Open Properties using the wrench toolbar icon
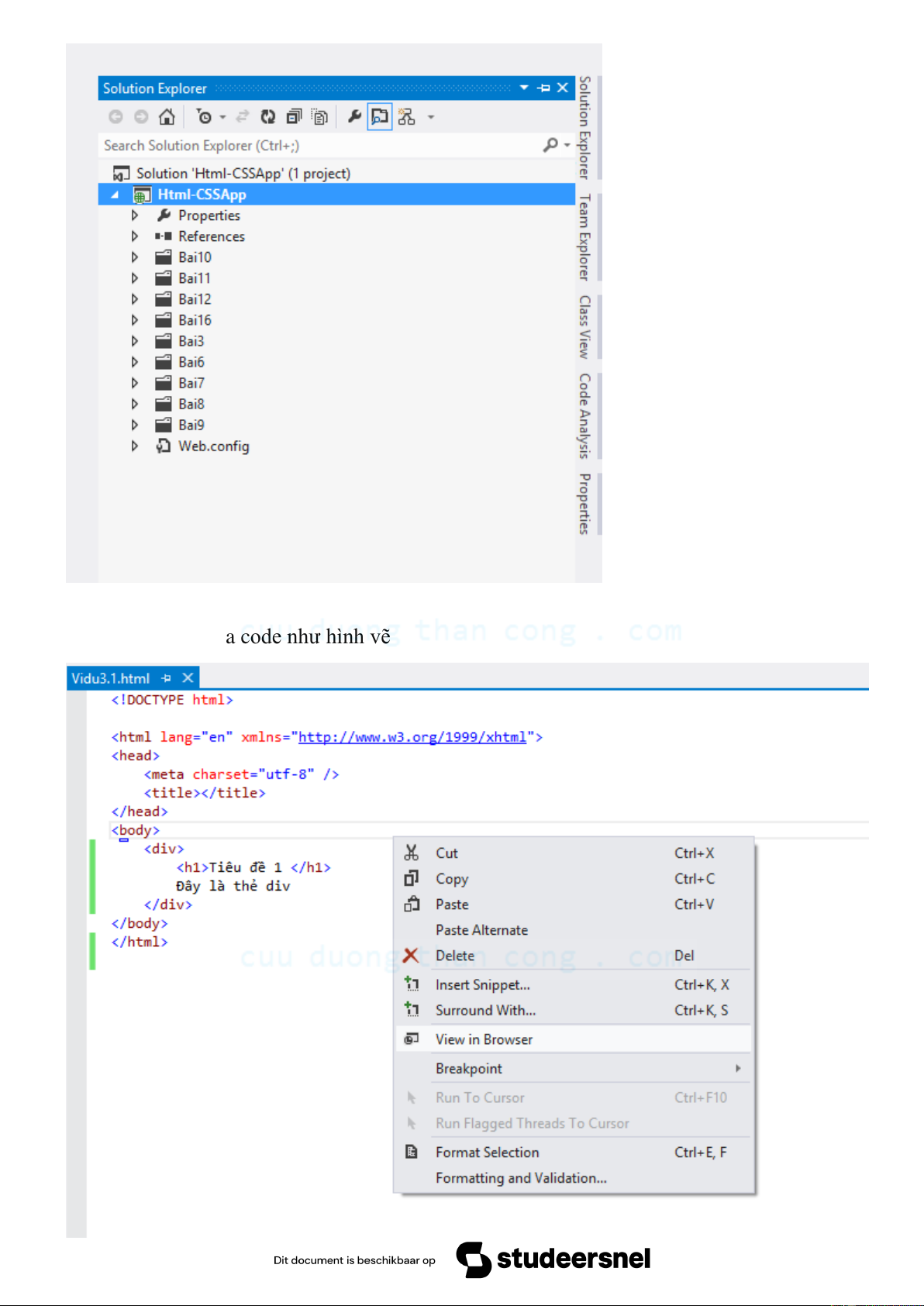This screenshot has width=924, height=1306. pyautogui.click(x=354, y=117)
